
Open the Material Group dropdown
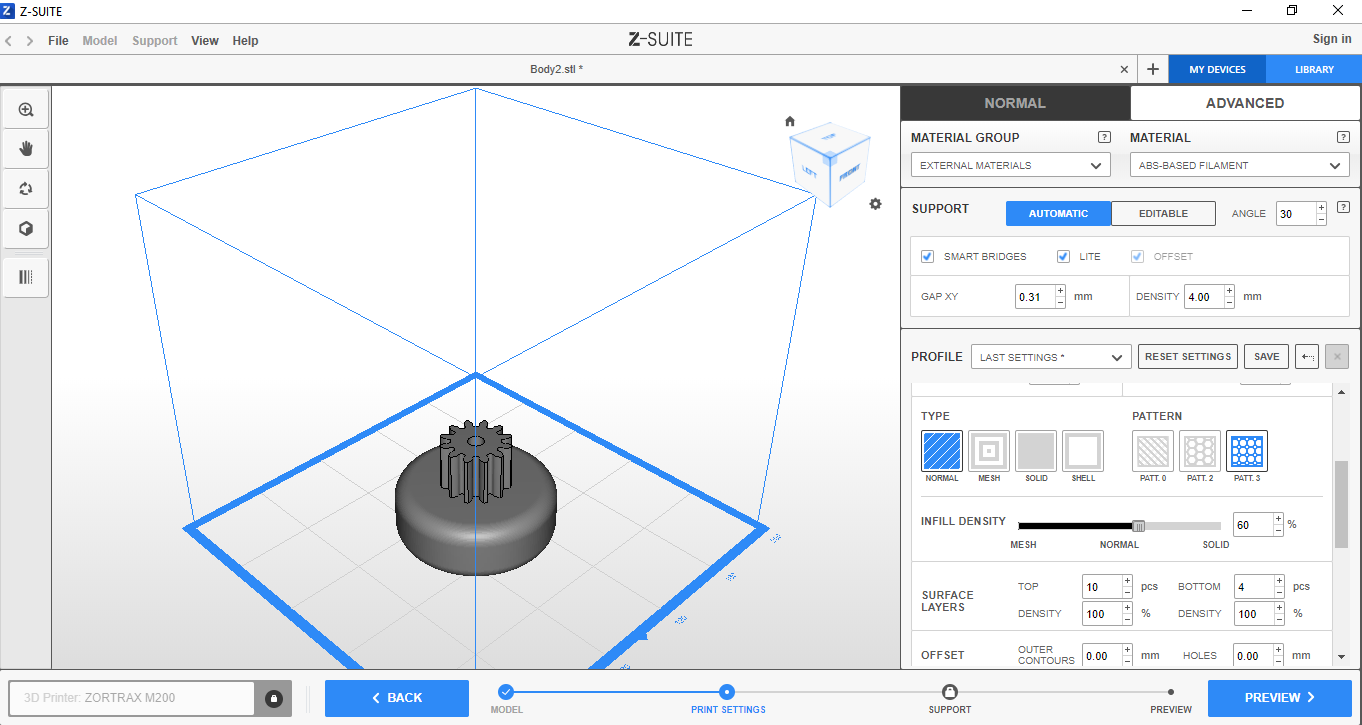pos(1010,165)
